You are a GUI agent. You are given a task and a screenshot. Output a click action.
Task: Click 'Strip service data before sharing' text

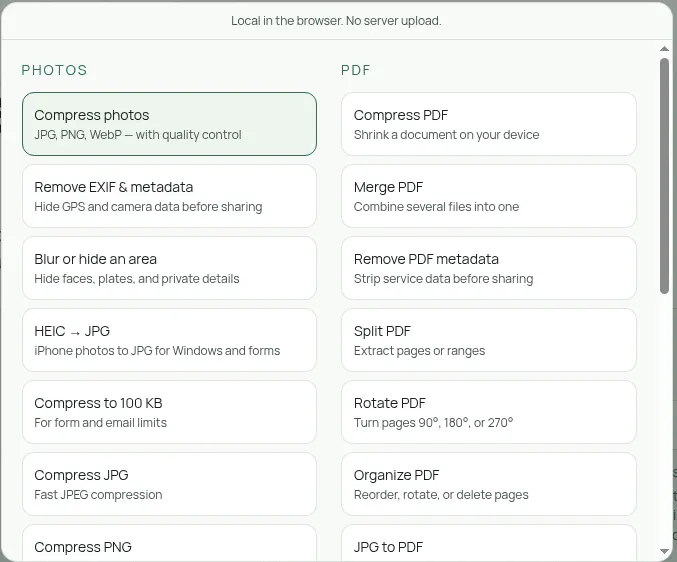[x=443, y=279]
